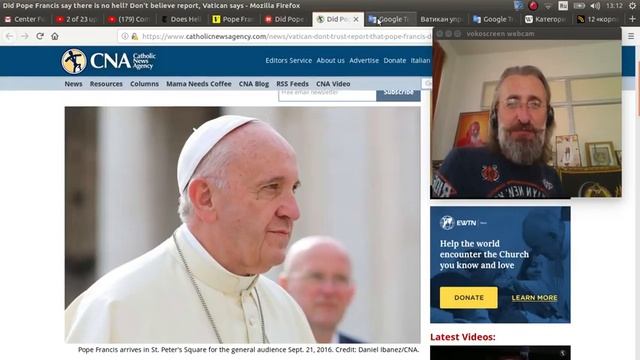Click the free email newsletter field
This screenshot has width=640, height=360.
[x=327, y=95]
